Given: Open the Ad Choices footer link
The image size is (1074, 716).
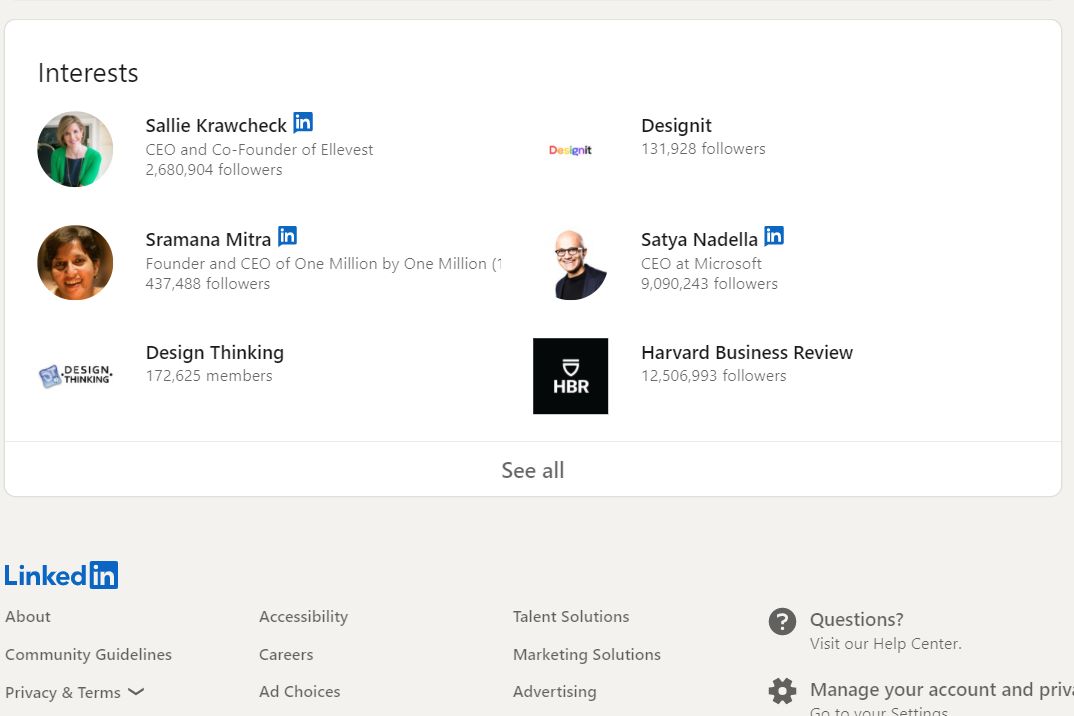Looking at the screenshot, I should [x=299, y=691].
